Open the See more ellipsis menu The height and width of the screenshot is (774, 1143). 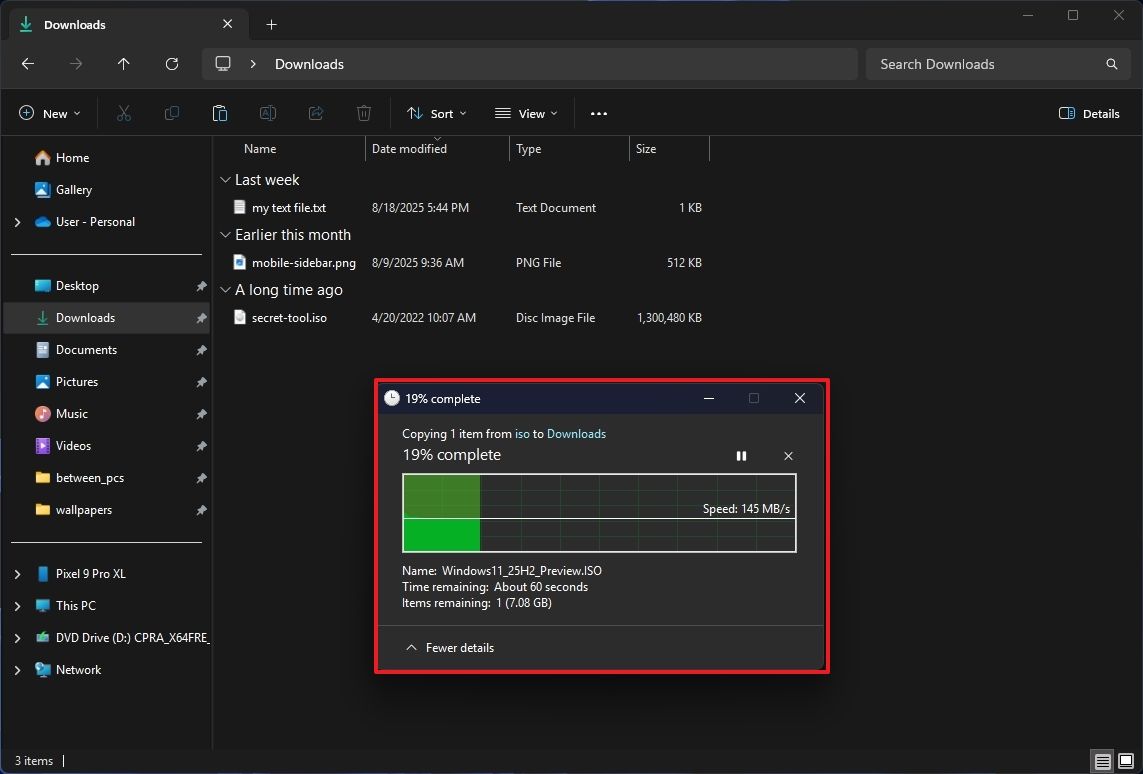pyautogui.click(x=598, y=114)
